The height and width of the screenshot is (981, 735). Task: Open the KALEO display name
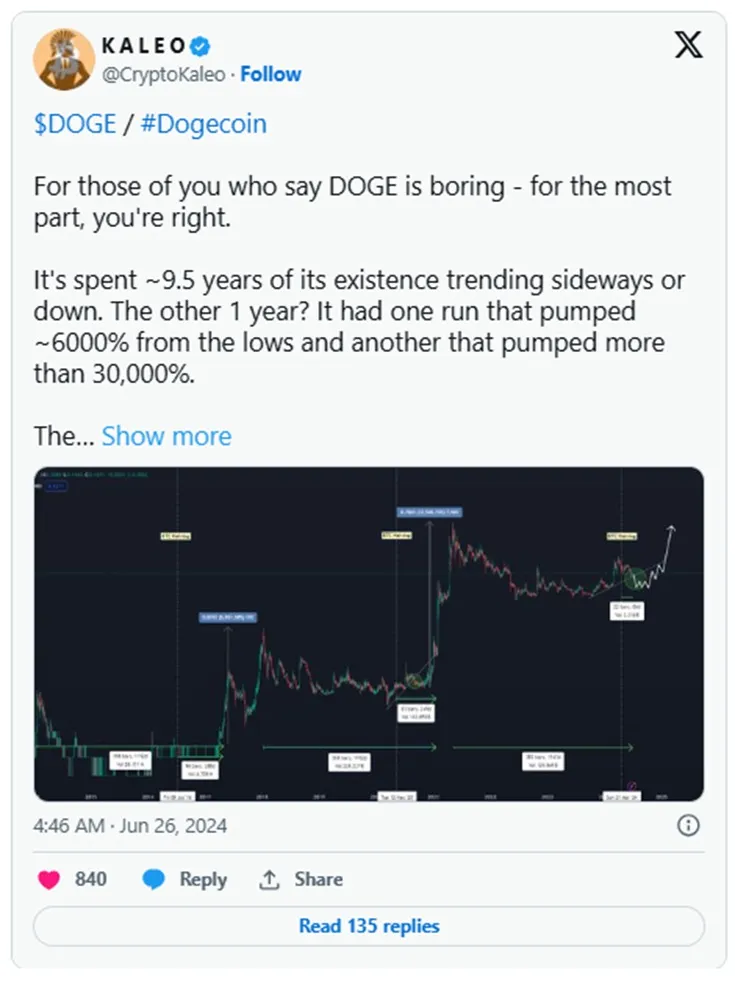click(143, 46)
